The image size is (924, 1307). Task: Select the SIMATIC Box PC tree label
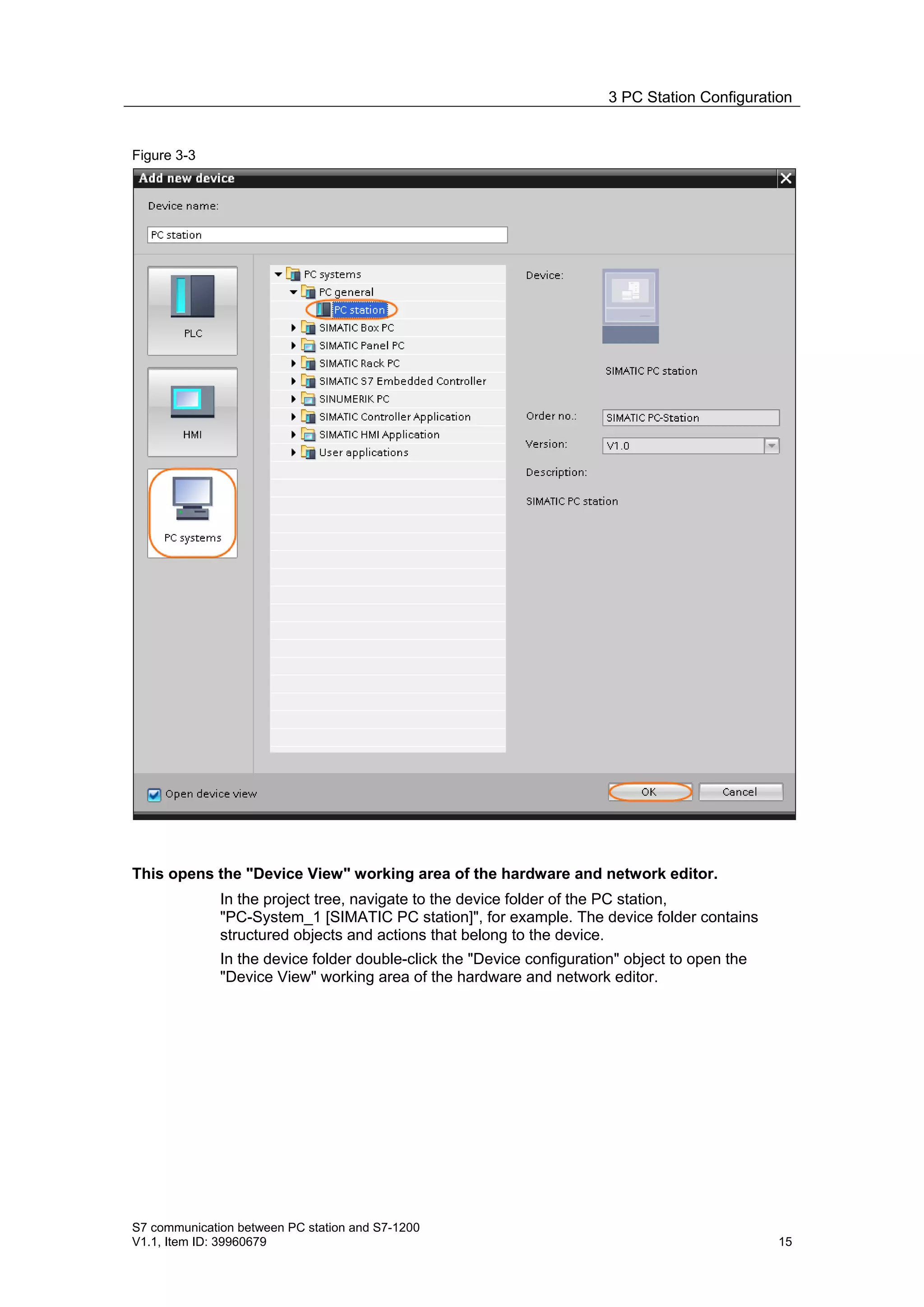tap(356, 328)
